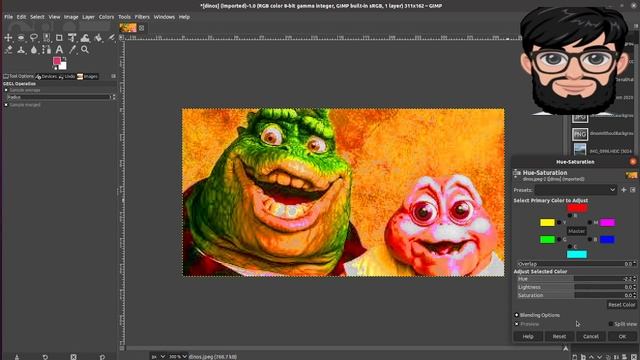Viewport: 640px width, 360px height.
Task: Select the Clone stamp tool
Action: pos(20,50)
